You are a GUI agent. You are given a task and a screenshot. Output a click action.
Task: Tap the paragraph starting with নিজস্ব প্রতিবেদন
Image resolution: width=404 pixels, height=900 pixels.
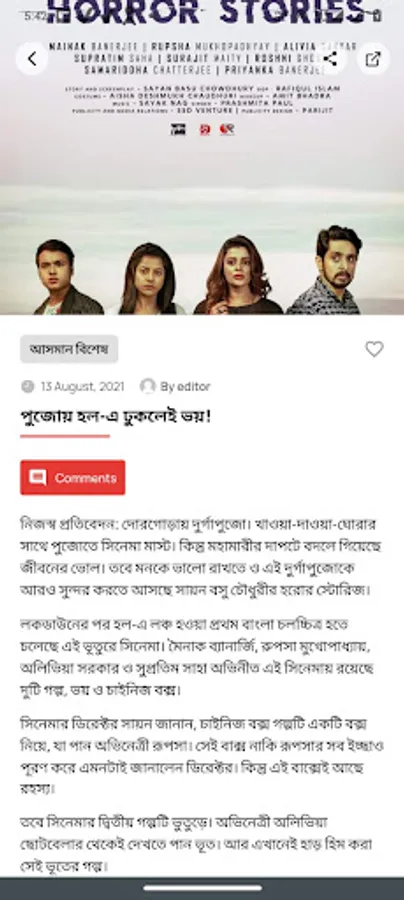[201, 557]
